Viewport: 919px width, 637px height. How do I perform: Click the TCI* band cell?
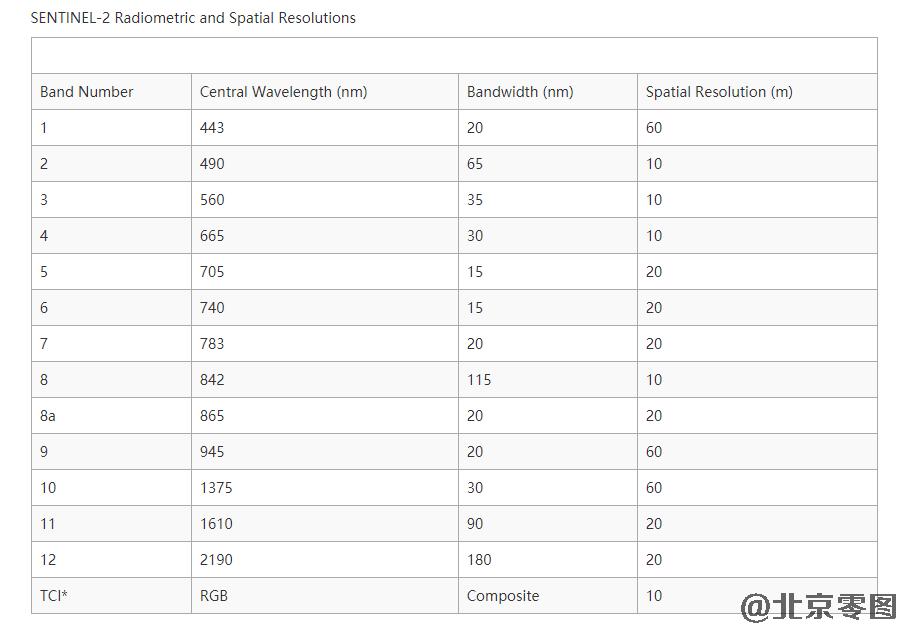click(x=54, y=596)
